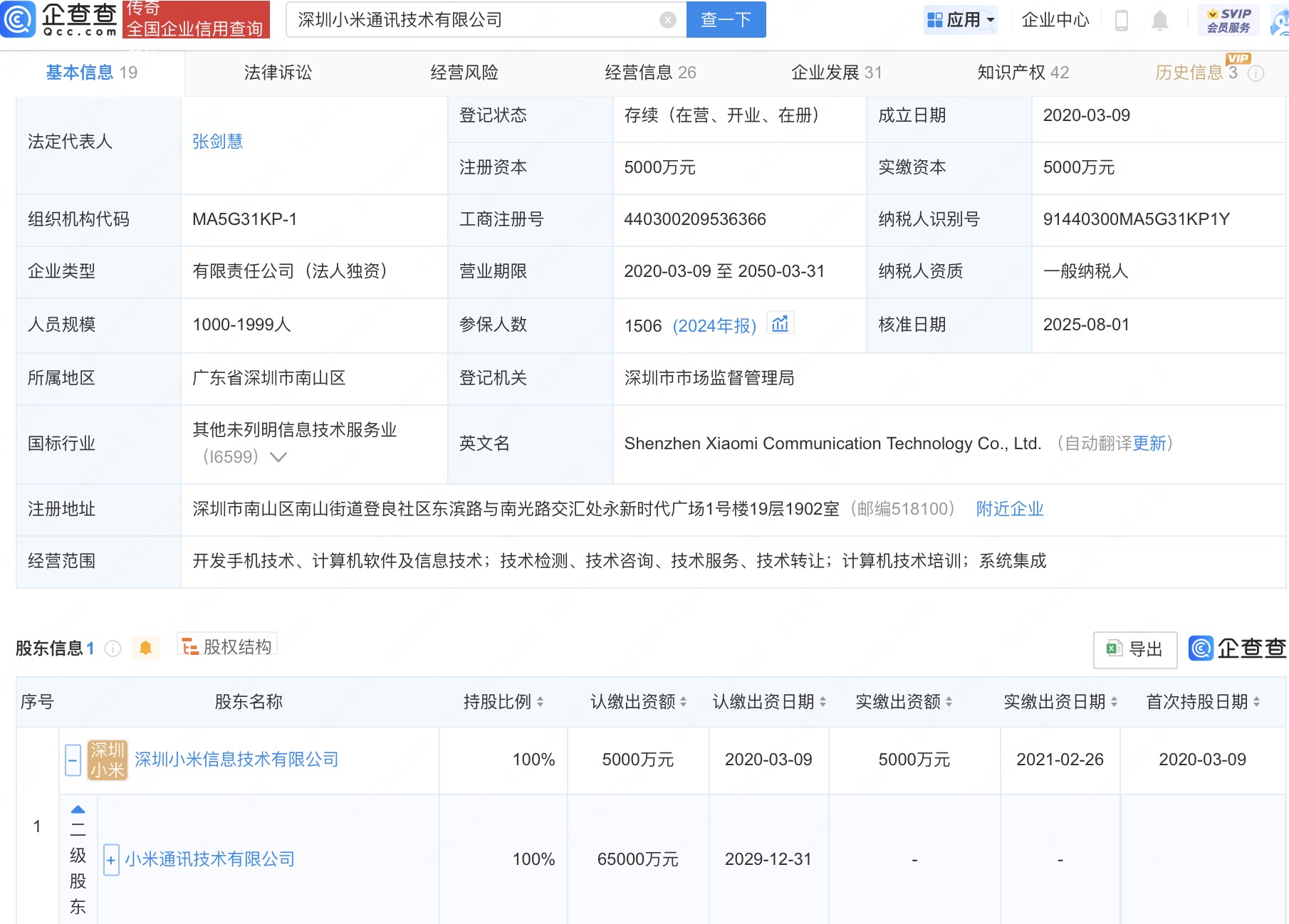The height and width of the screenshot is (924, 1289).
Task: Open 附近企业 link
Action: click(x=1010, y=509)
